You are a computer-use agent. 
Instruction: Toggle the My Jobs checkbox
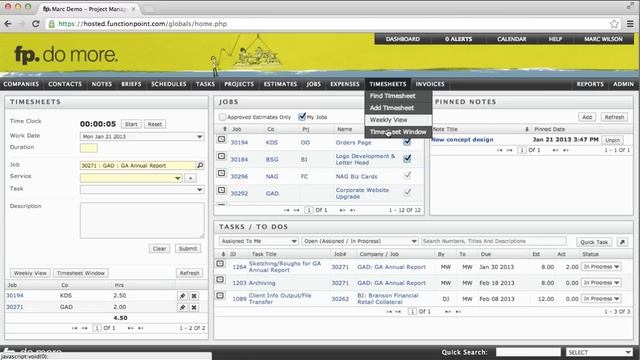tap(302, 117)
